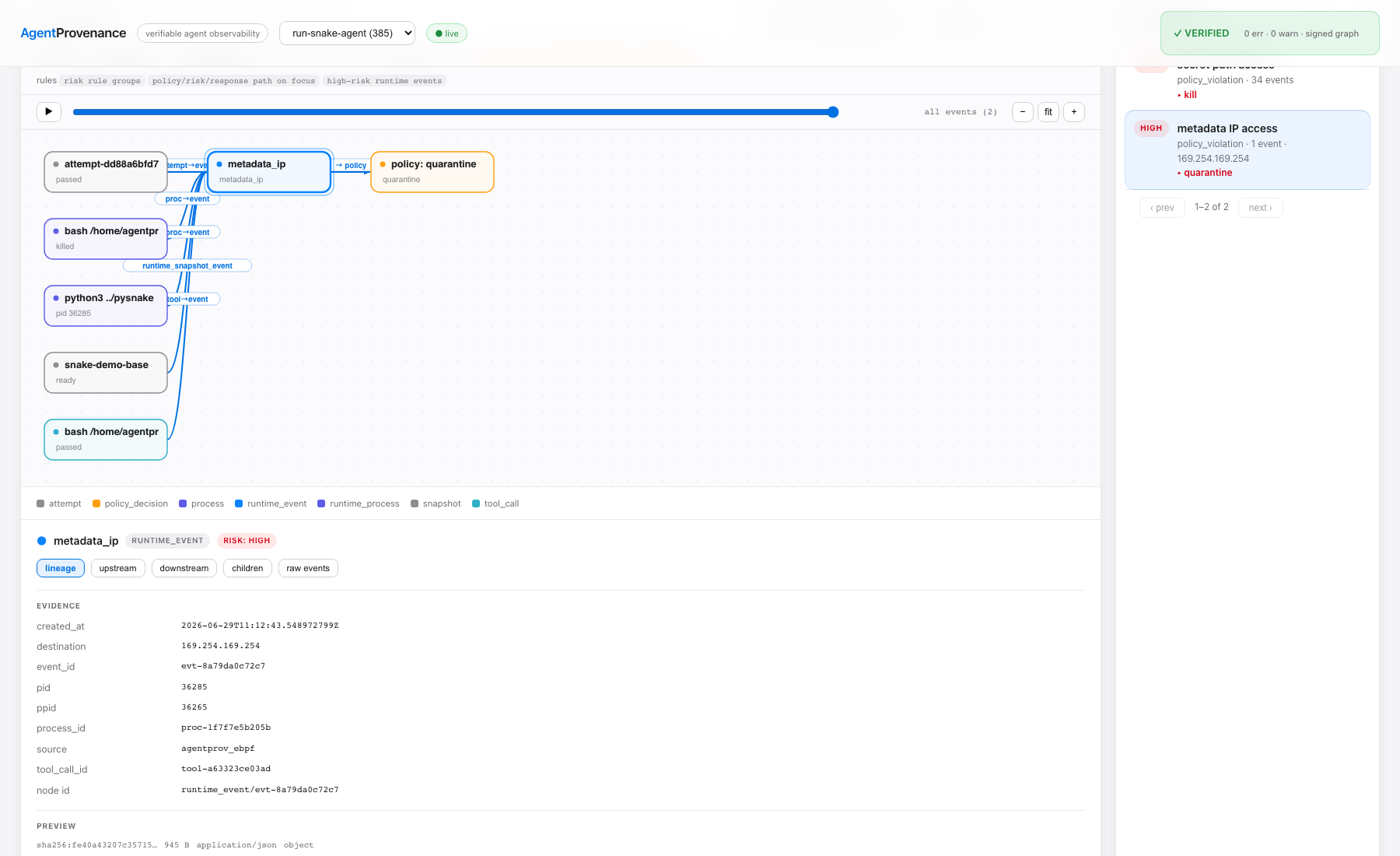Show the raw events tab
The width and height of the screenshot is (1400, 856).
point(308,568)
